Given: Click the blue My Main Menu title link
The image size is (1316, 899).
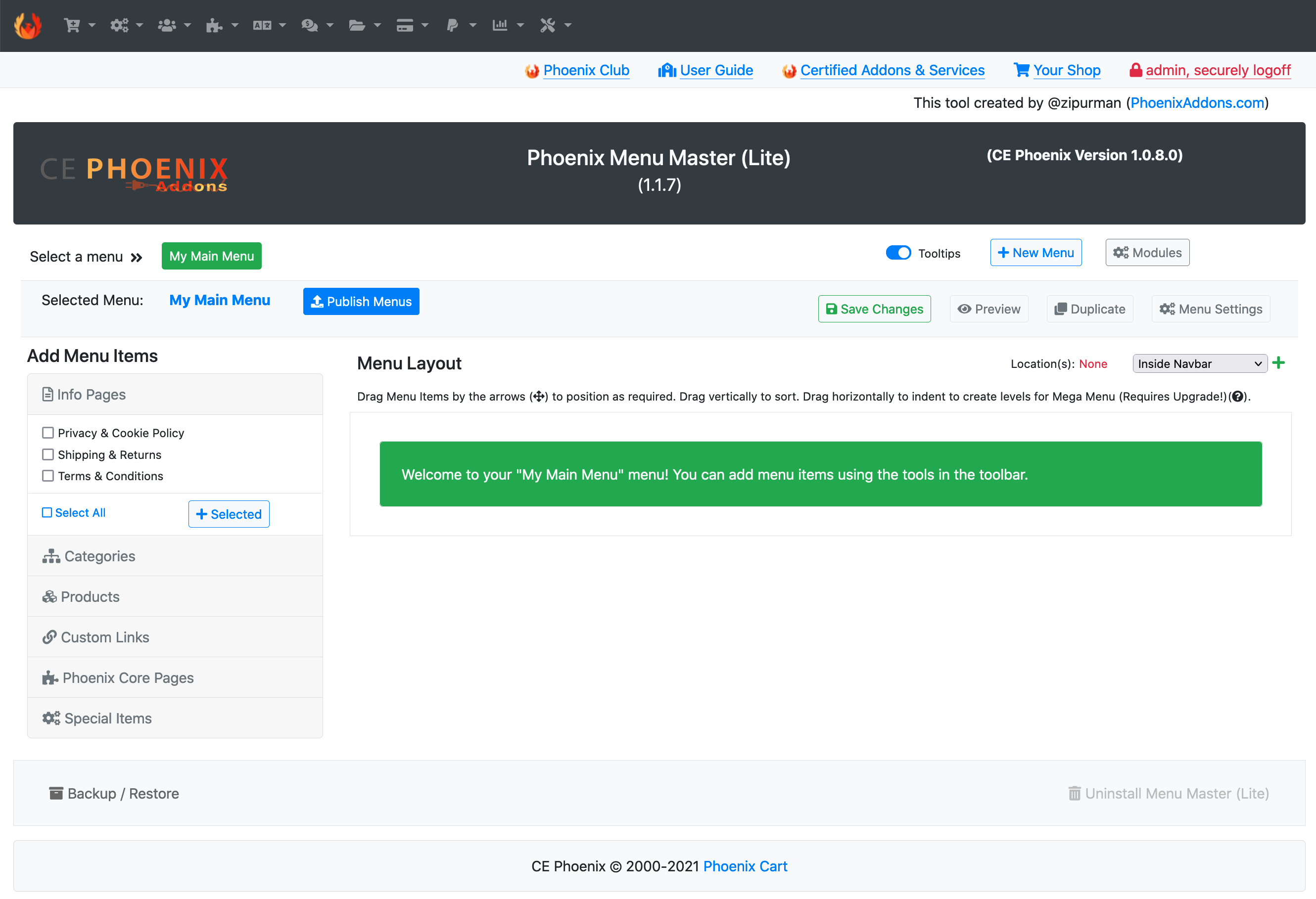Looking at the screenshot, I should (220, 300).
